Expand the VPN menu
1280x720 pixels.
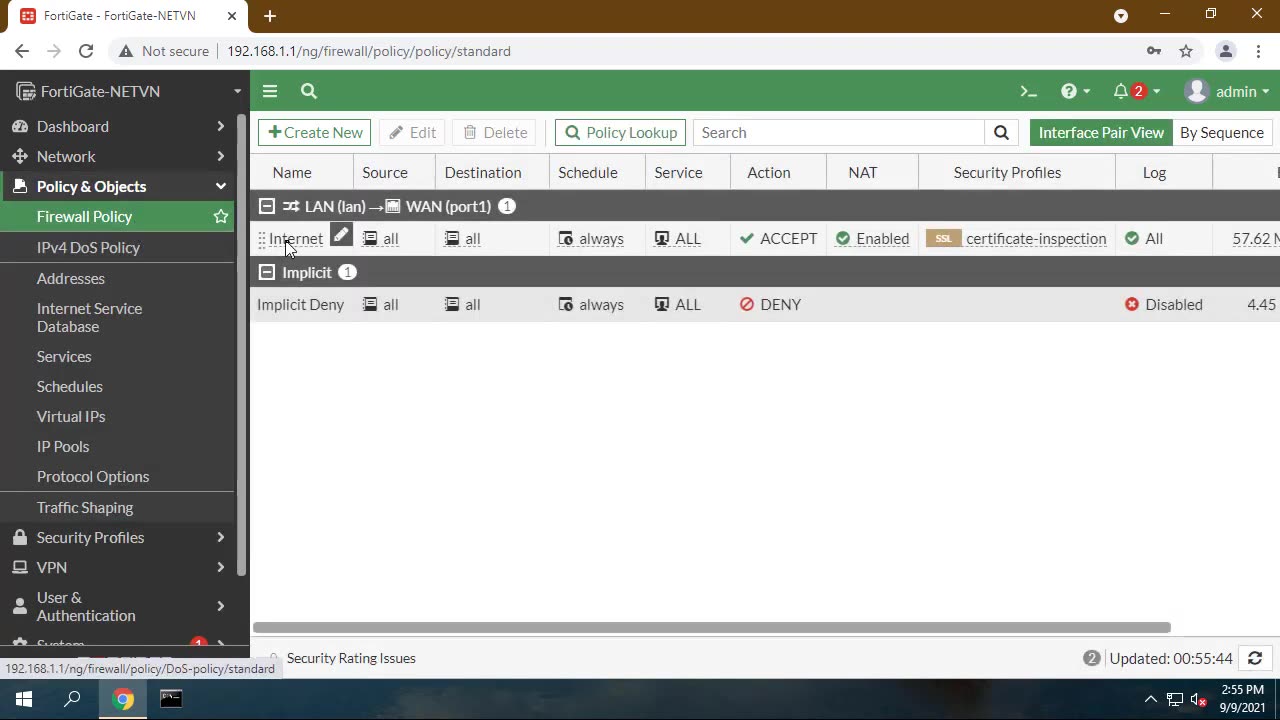117,567
